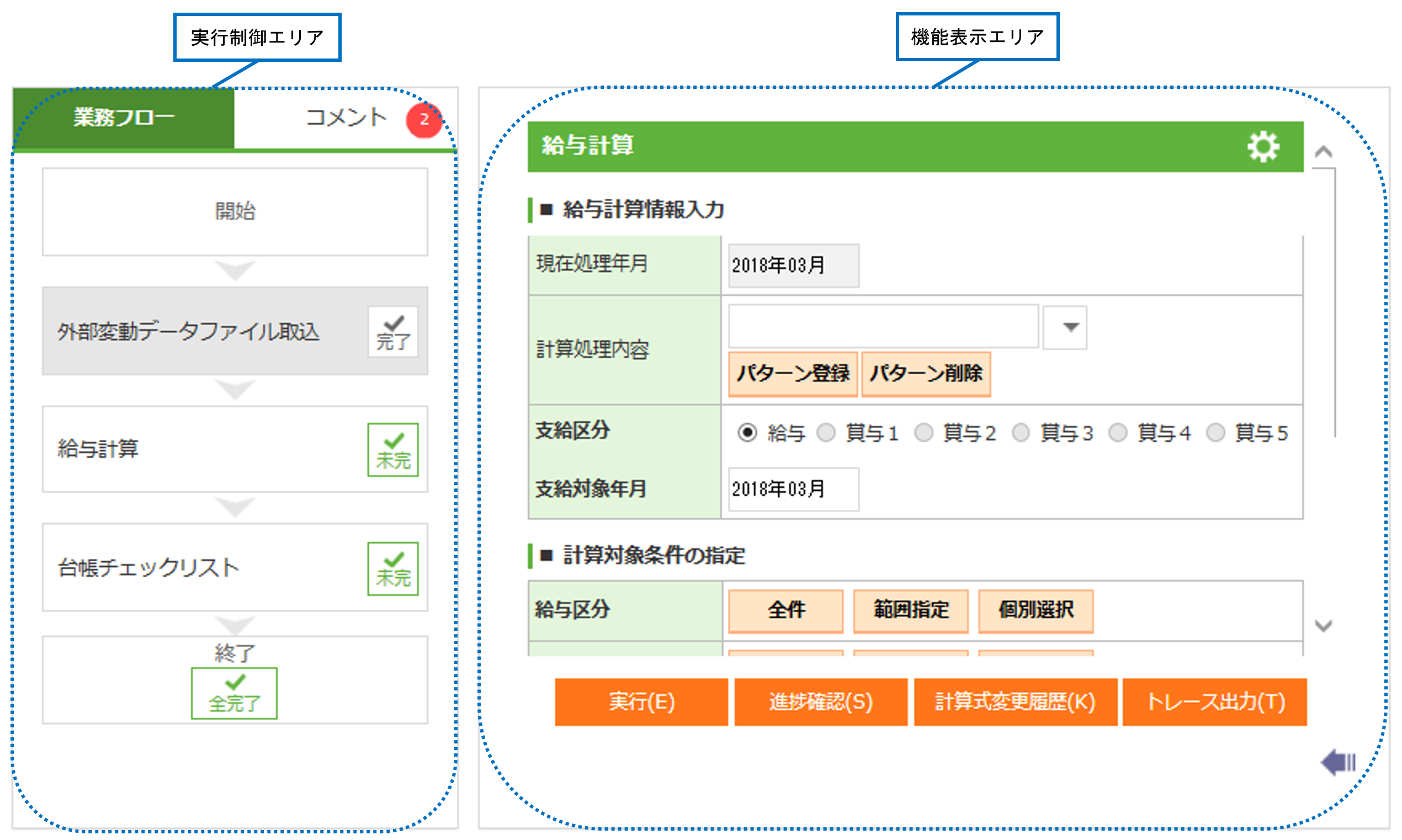1402x840 pixels.
Task: Click the パターン登録 button
Action: tap(793, 374)
